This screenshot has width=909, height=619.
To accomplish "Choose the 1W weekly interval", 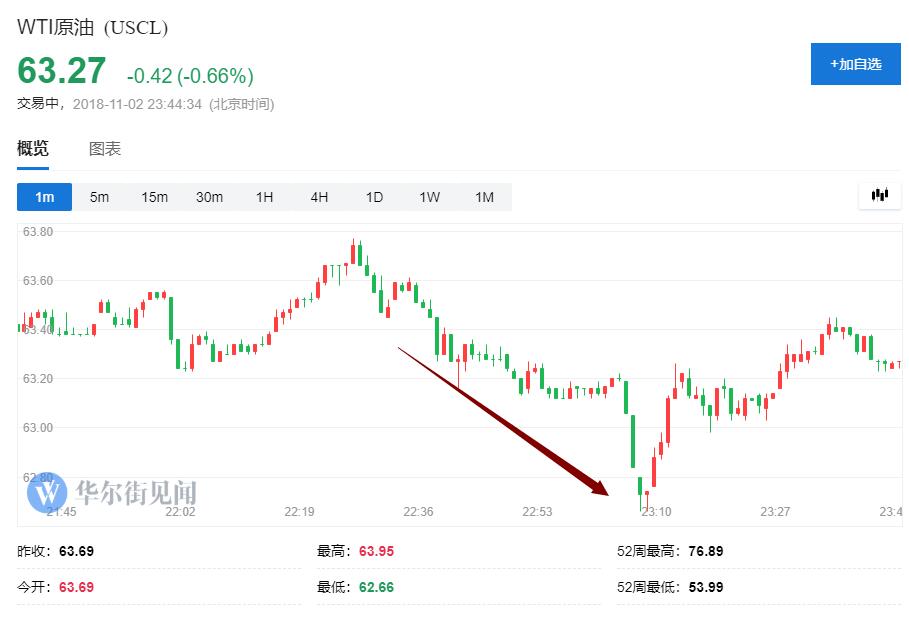I will (x=429, y=197).
